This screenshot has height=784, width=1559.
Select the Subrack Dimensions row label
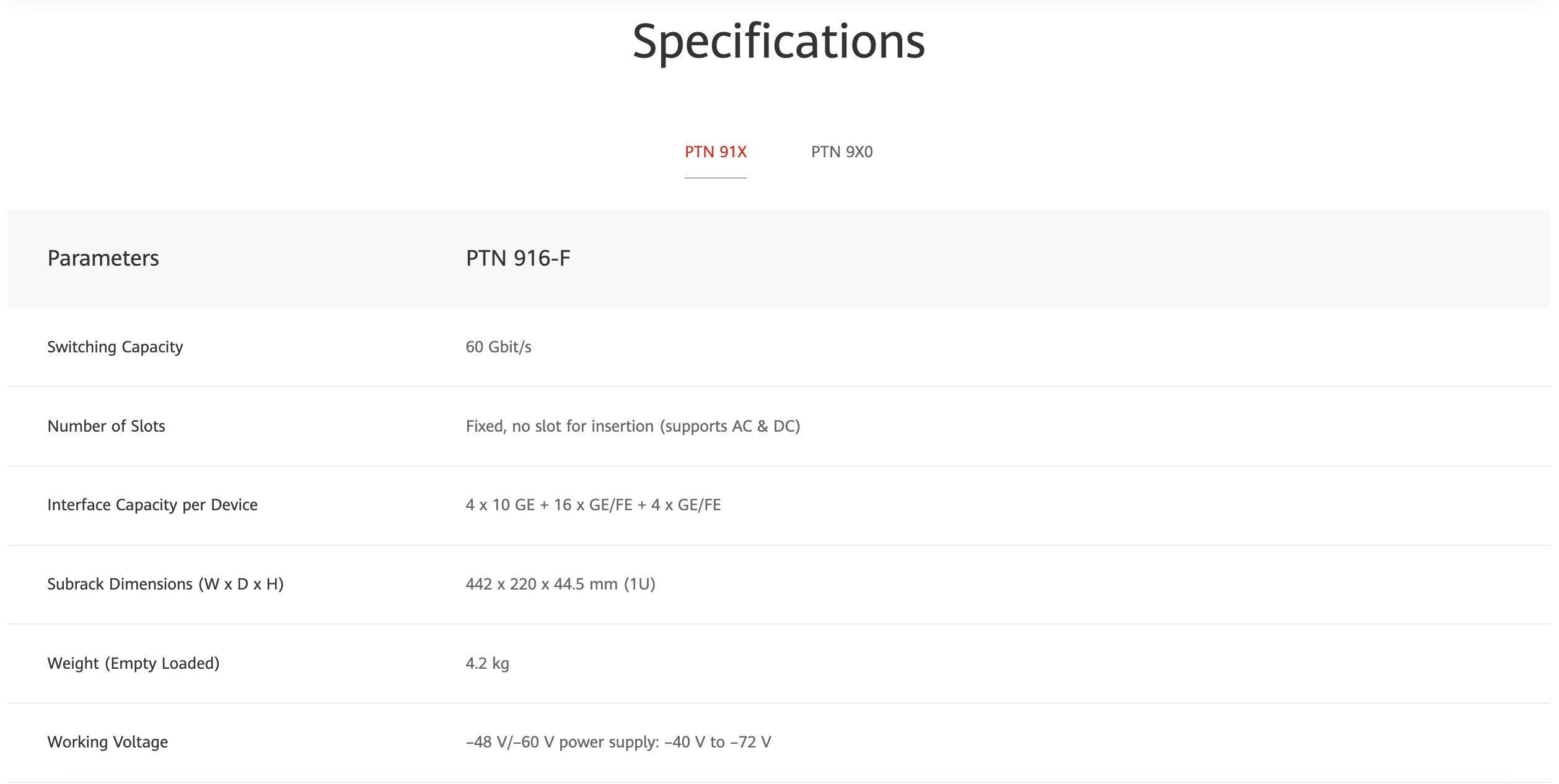pos(165,584)
